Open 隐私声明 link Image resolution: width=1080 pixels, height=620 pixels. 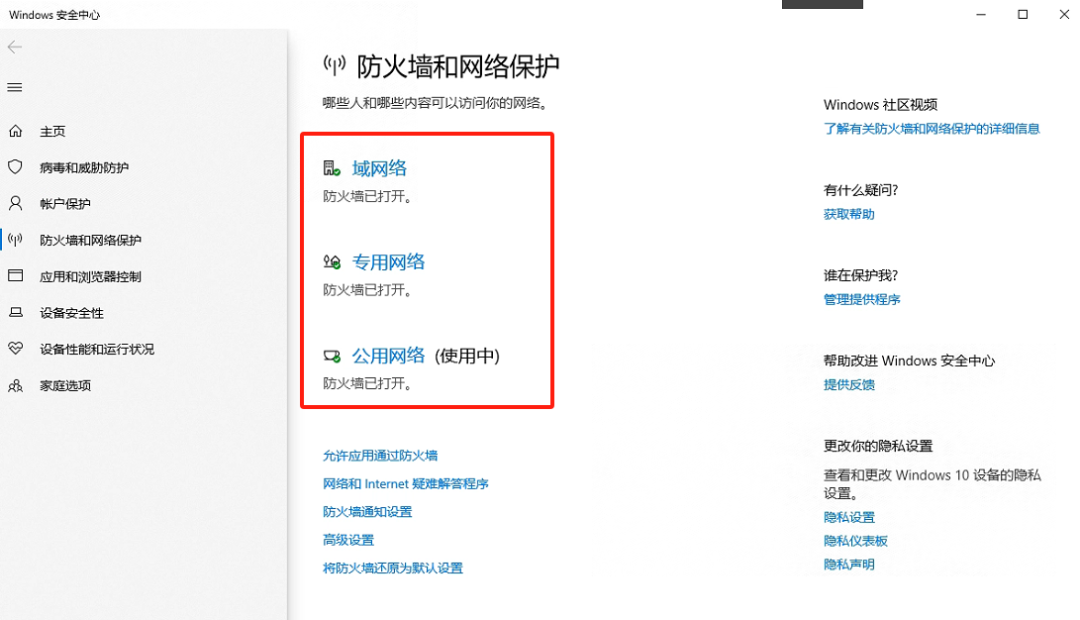click(x=849, y=565)
